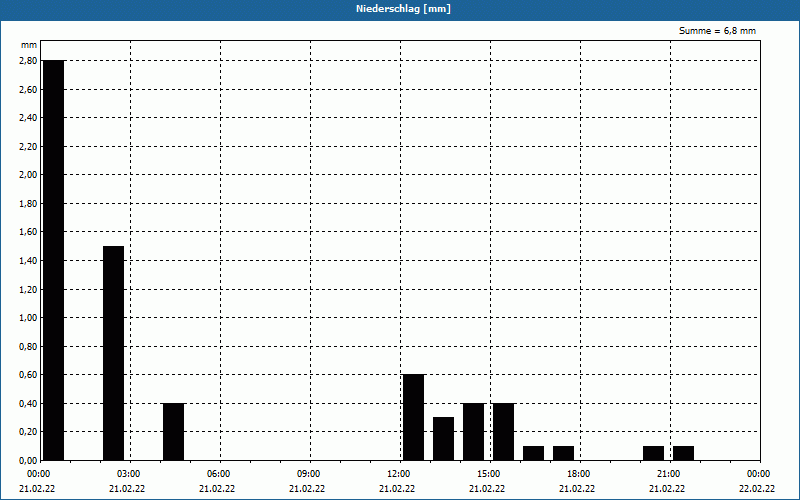Click the "2,40" y-axis value
800x500 pixels.
pos(29,118)
